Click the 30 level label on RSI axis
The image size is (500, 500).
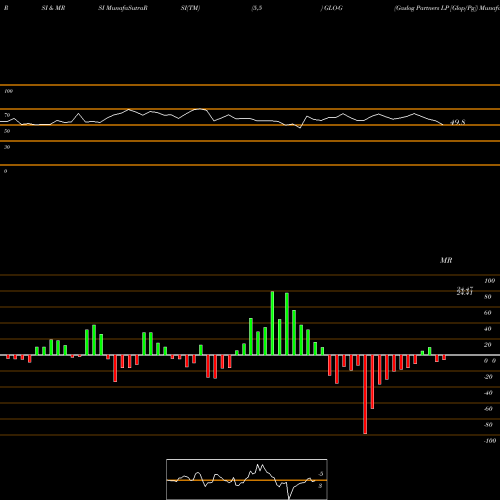[7, 147]
